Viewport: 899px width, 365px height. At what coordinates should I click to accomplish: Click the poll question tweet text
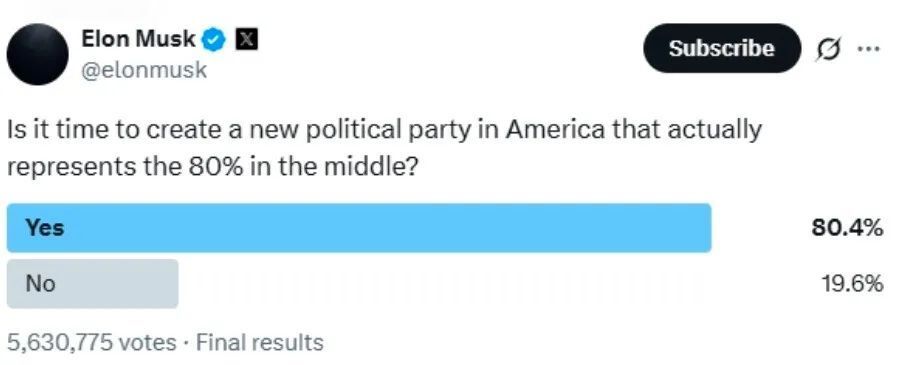(x=384, y=148)
